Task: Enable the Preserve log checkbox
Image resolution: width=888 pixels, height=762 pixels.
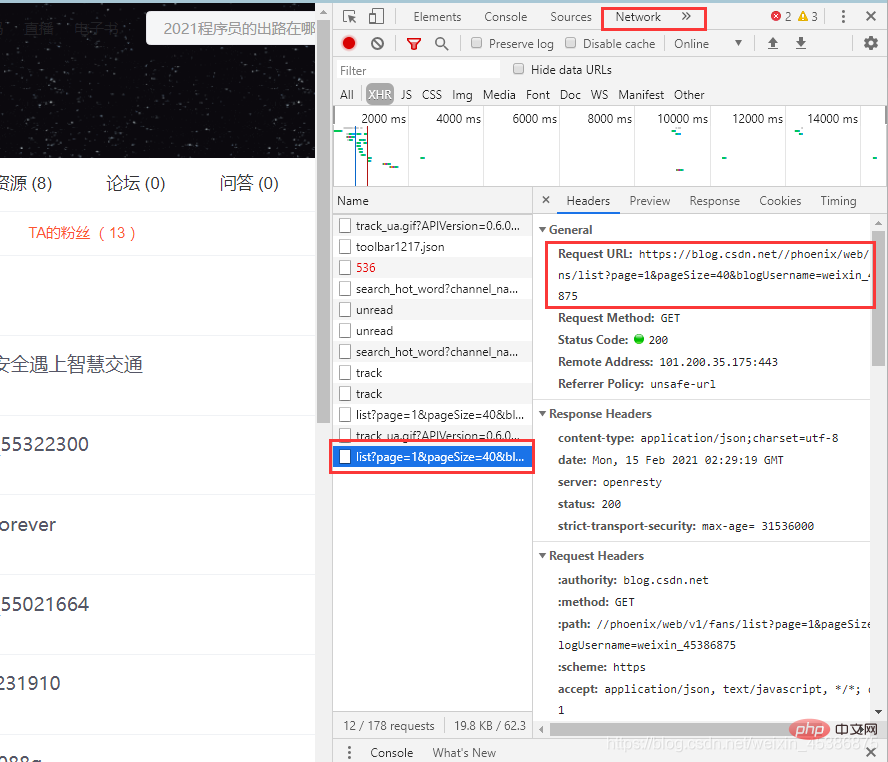Action: pyautogui.click(x=477, y=43)
